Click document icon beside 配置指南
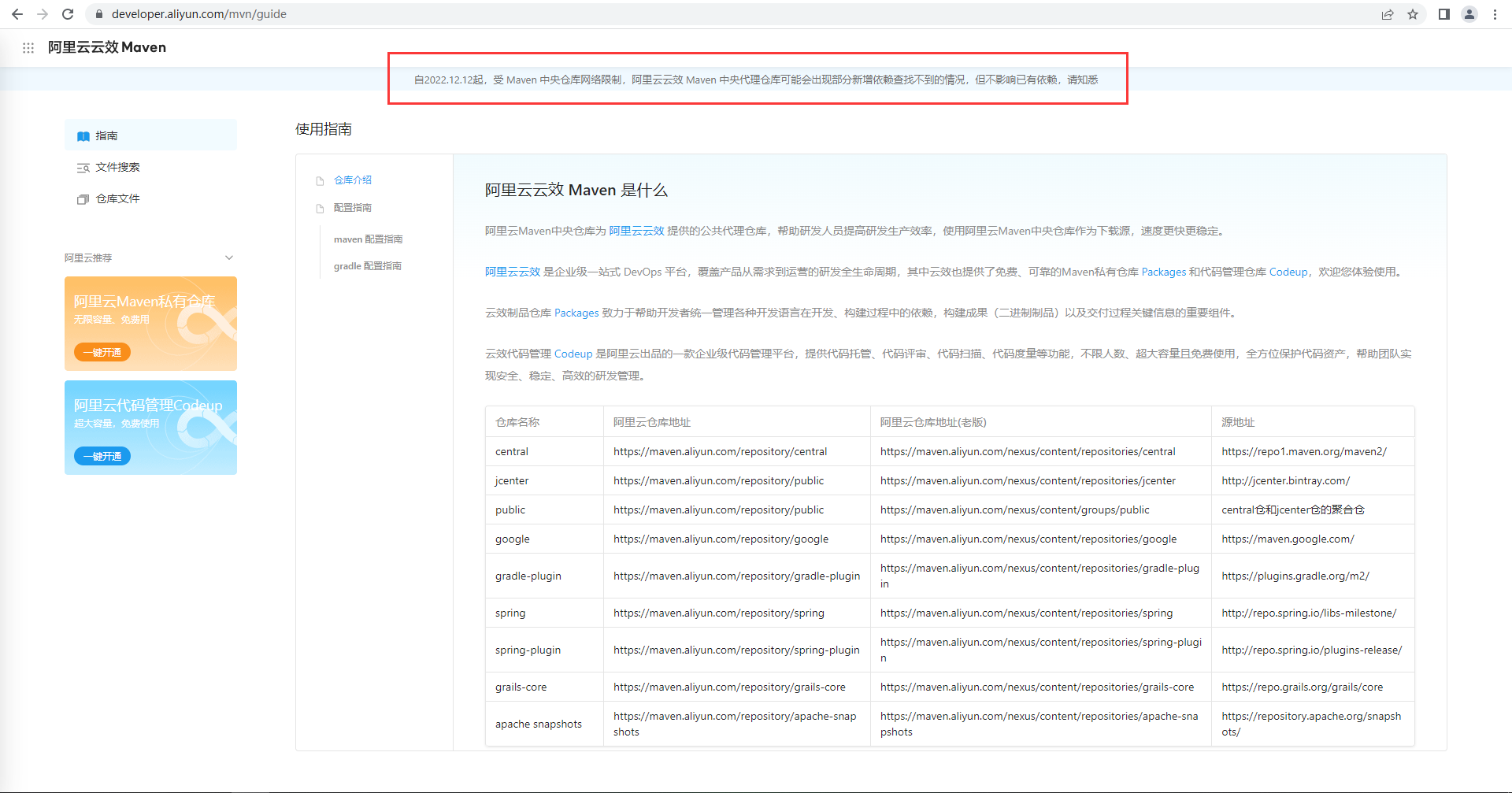 (320, 208)
